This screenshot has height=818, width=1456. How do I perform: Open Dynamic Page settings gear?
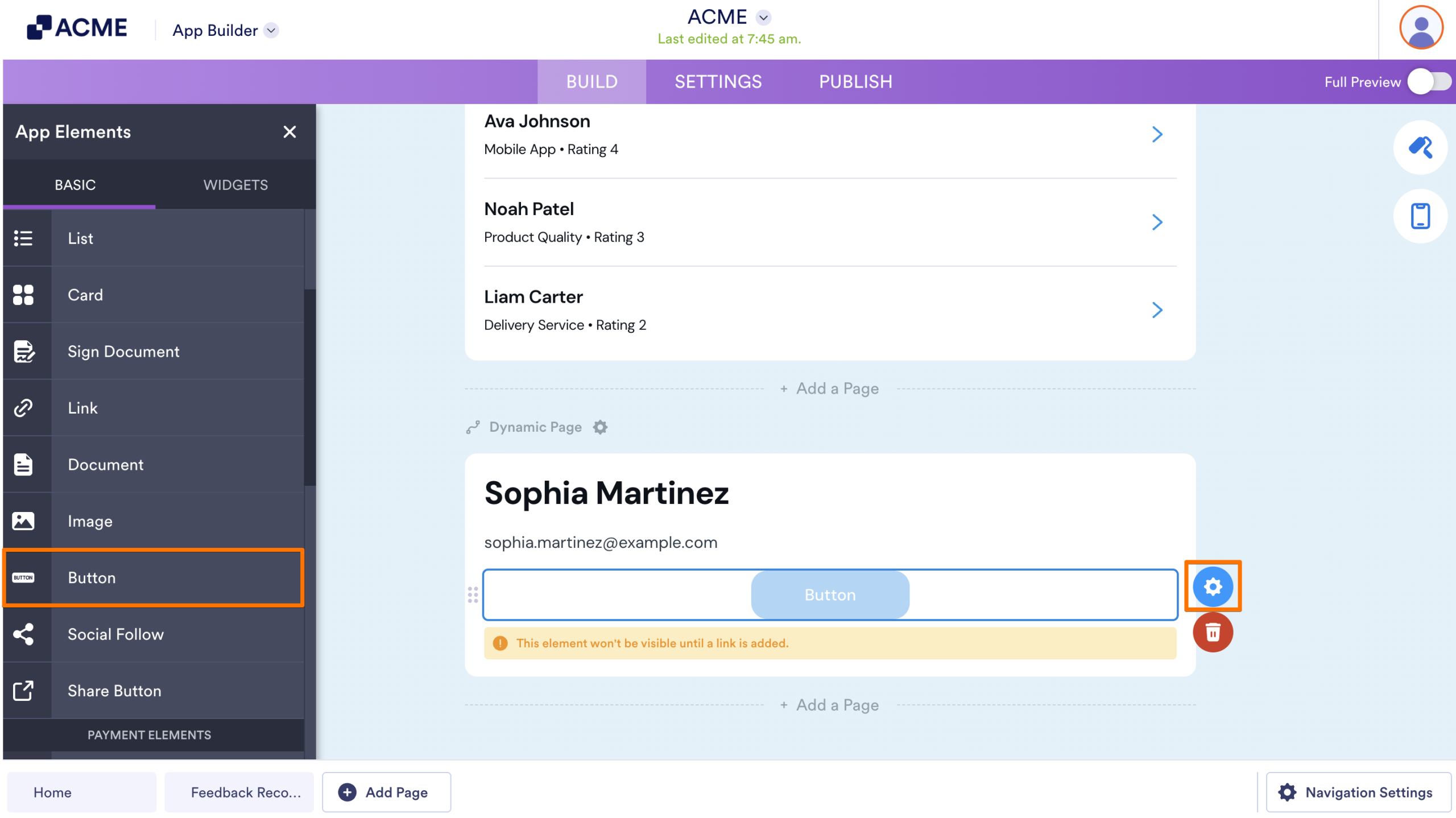click(x=600, y=427)
